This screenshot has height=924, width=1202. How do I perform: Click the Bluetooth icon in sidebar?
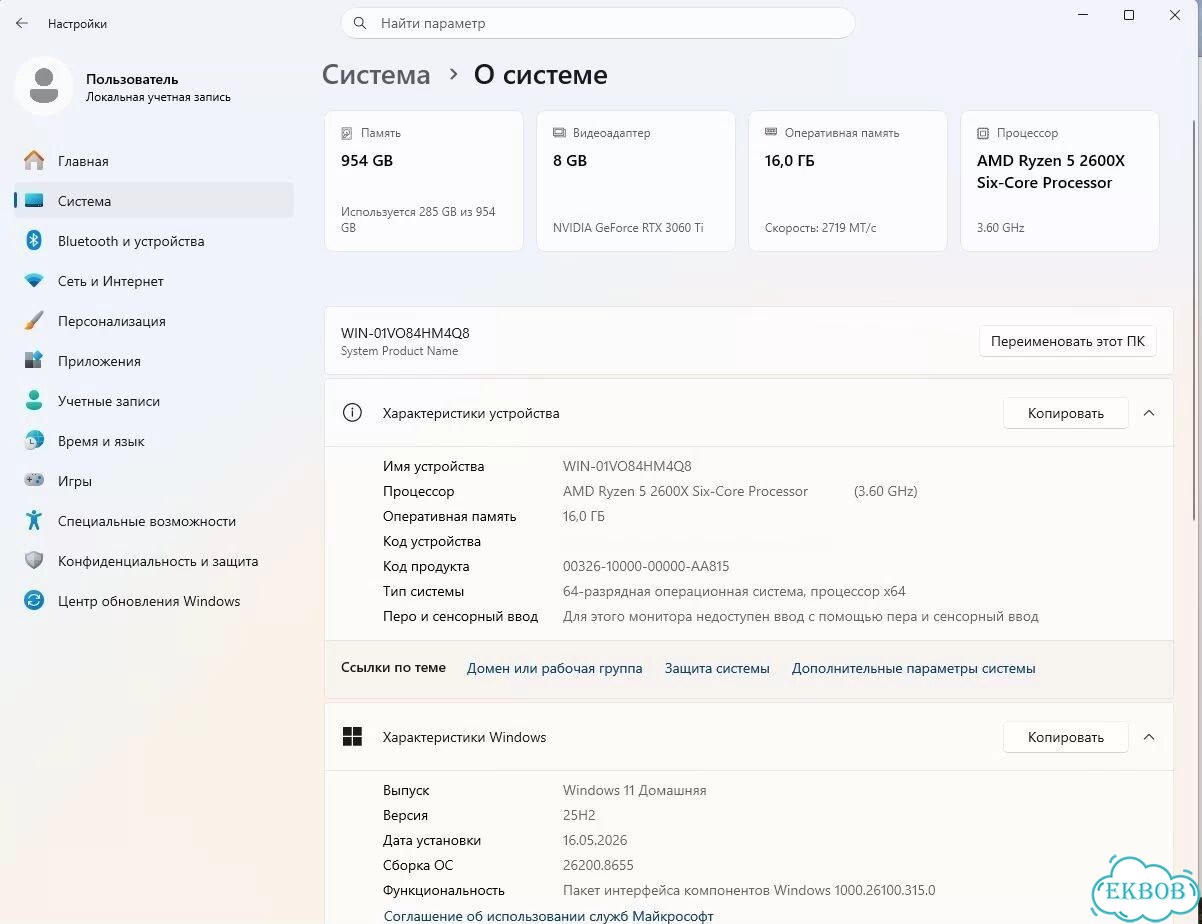click(x=34, y=241)
